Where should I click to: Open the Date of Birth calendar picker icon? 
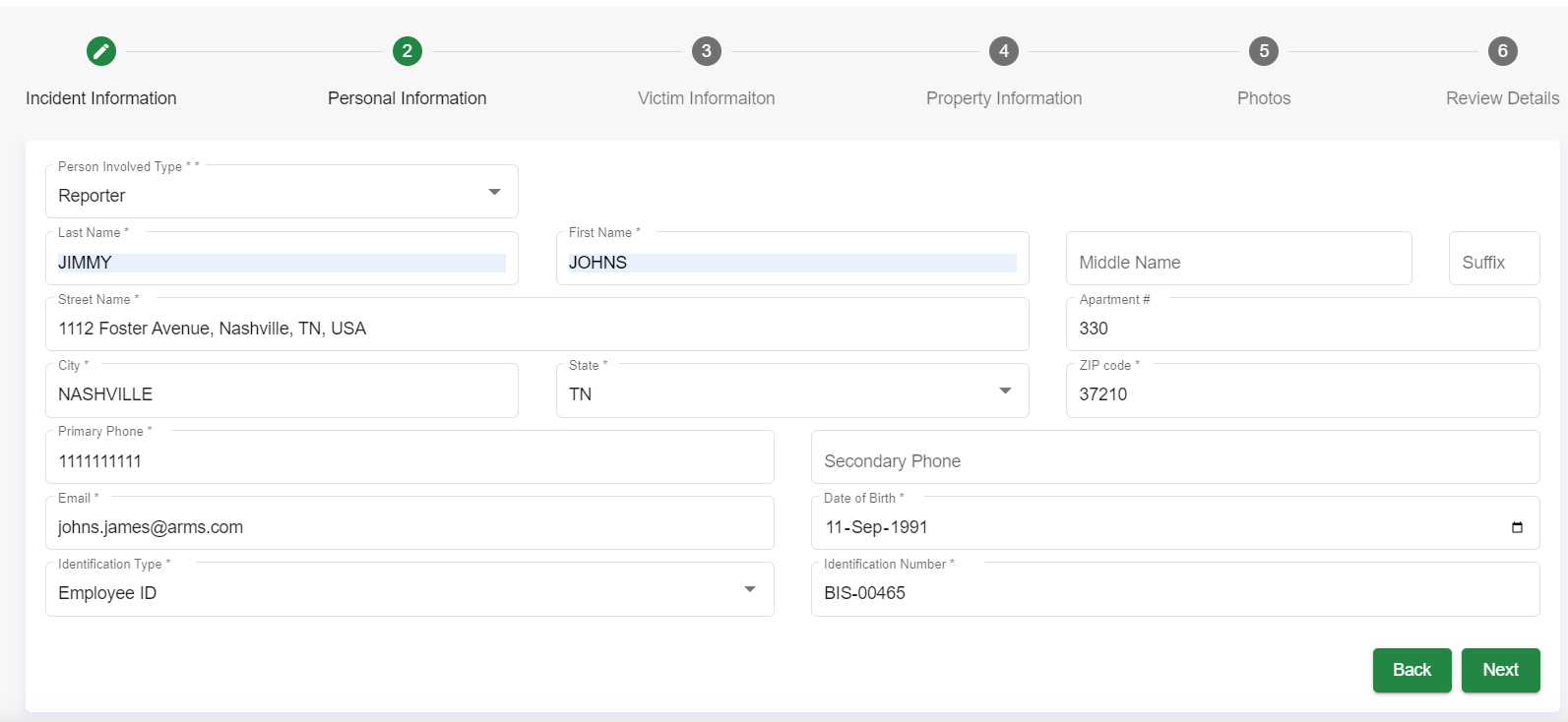(x=1517, y=527)
